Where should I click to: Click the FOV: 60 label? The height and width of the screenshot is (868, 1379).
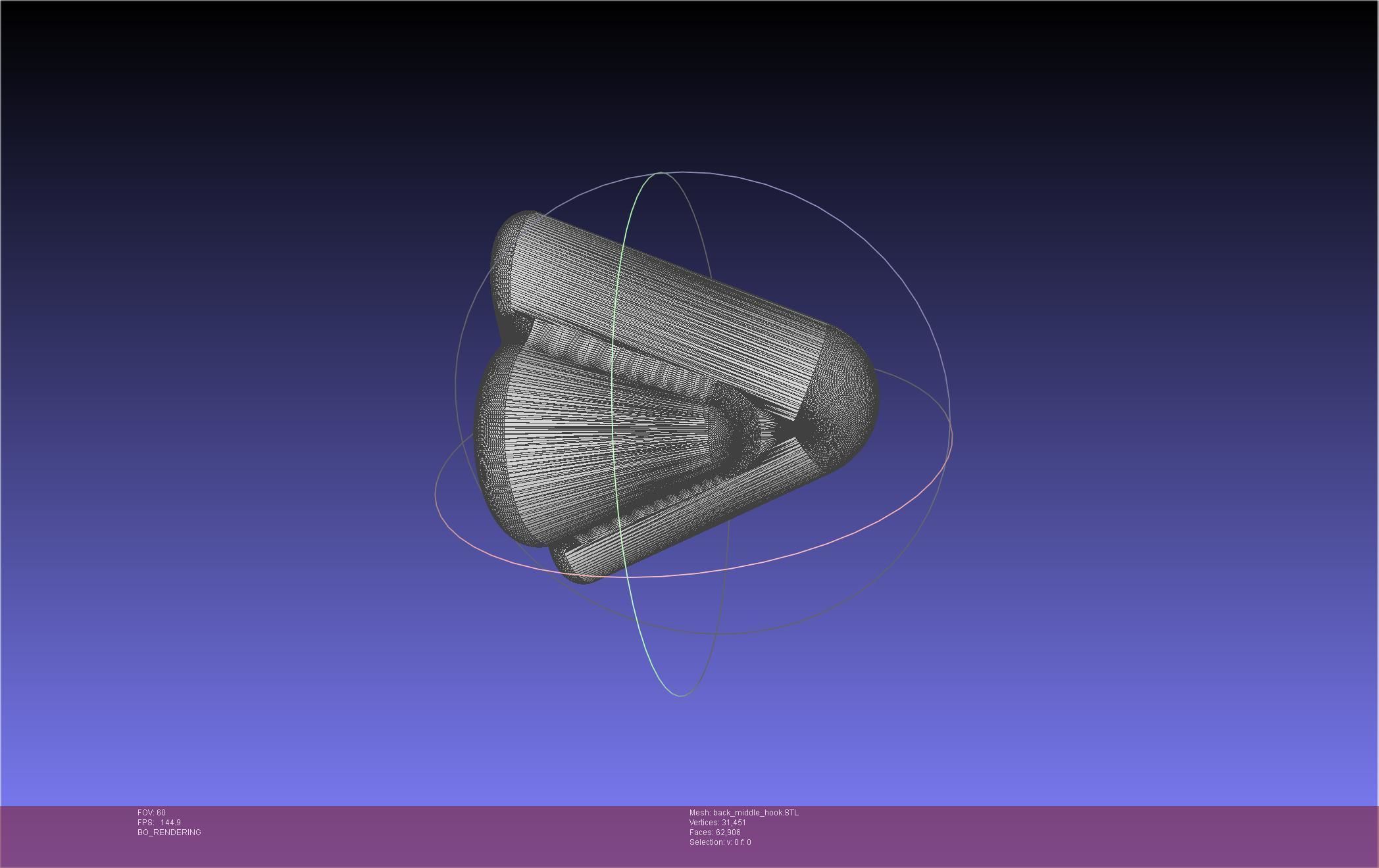151,813
